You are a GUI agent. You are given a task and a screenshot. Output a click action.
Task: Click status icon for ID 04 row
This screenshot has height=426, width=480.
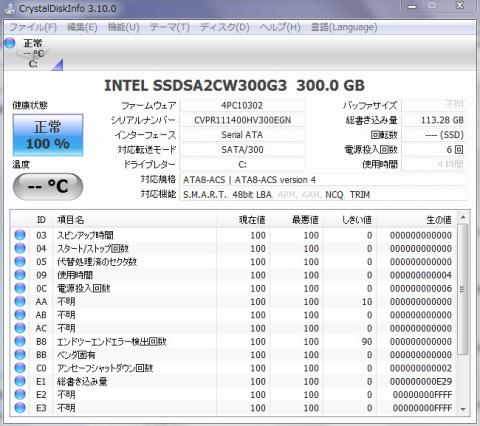[20, 248]
